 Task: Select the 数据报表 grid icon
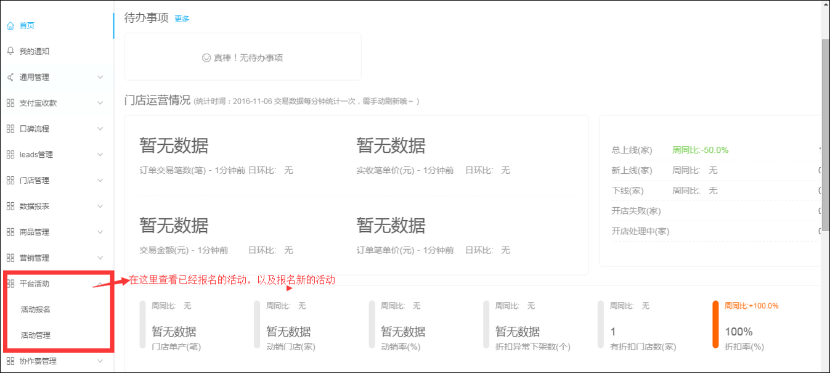(11, 206)
